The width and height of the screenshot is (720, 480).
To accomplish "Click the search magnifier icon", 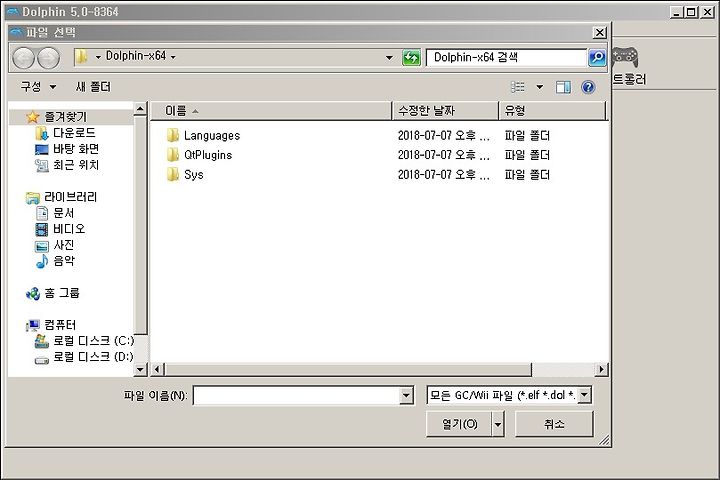I will (x=597, y=57).
